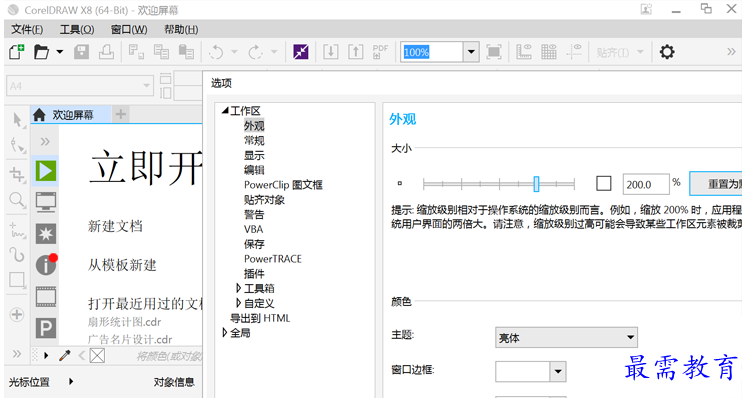Click the Workspace monitor icon on welcome screen
The image size is (746, 399).
coord(46,202)
